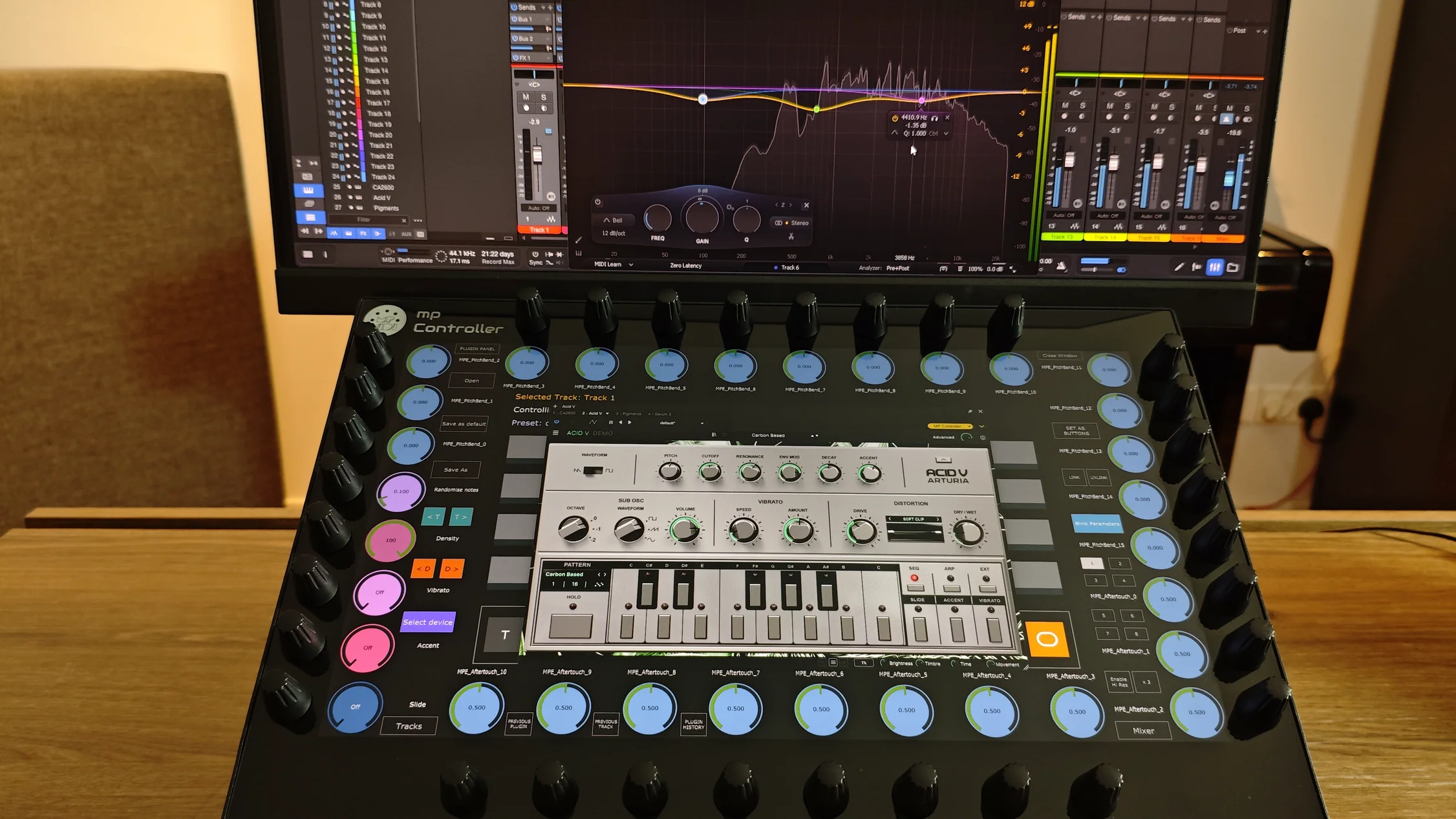Click the next preset arrow next to Preset label

tap(630, 423)
